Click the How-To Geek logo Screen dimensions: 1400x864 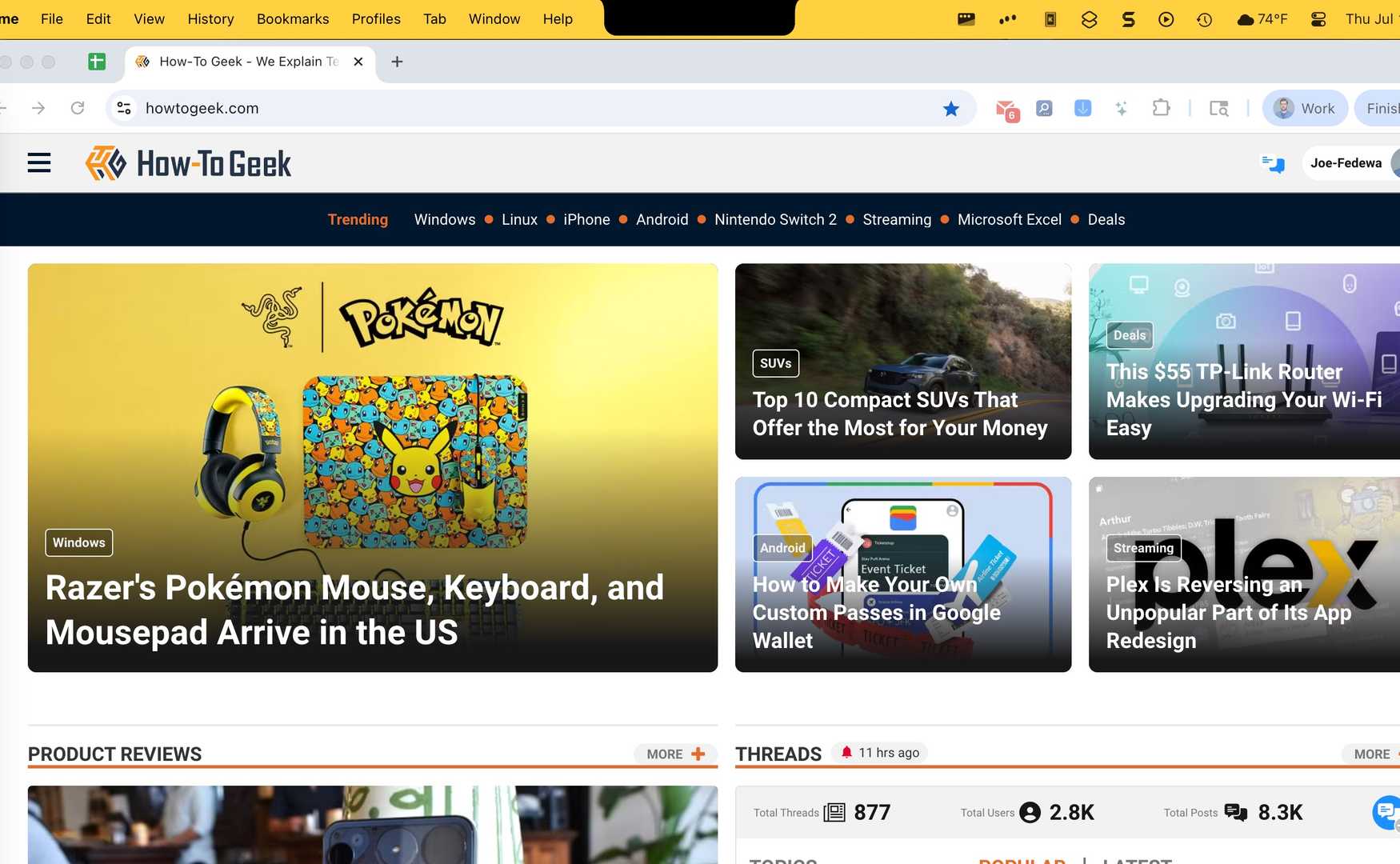tap(189, 163)
